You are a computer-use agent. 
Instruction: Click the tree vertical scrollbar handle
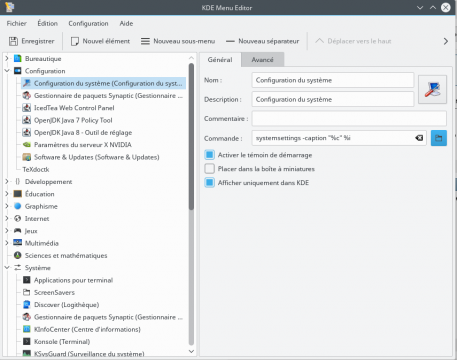pos(191,137)
